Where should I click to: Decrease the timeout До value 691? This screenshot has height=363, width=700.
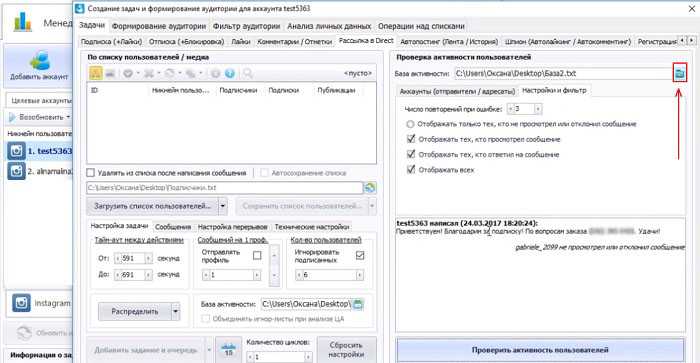[x=118, y=275]
